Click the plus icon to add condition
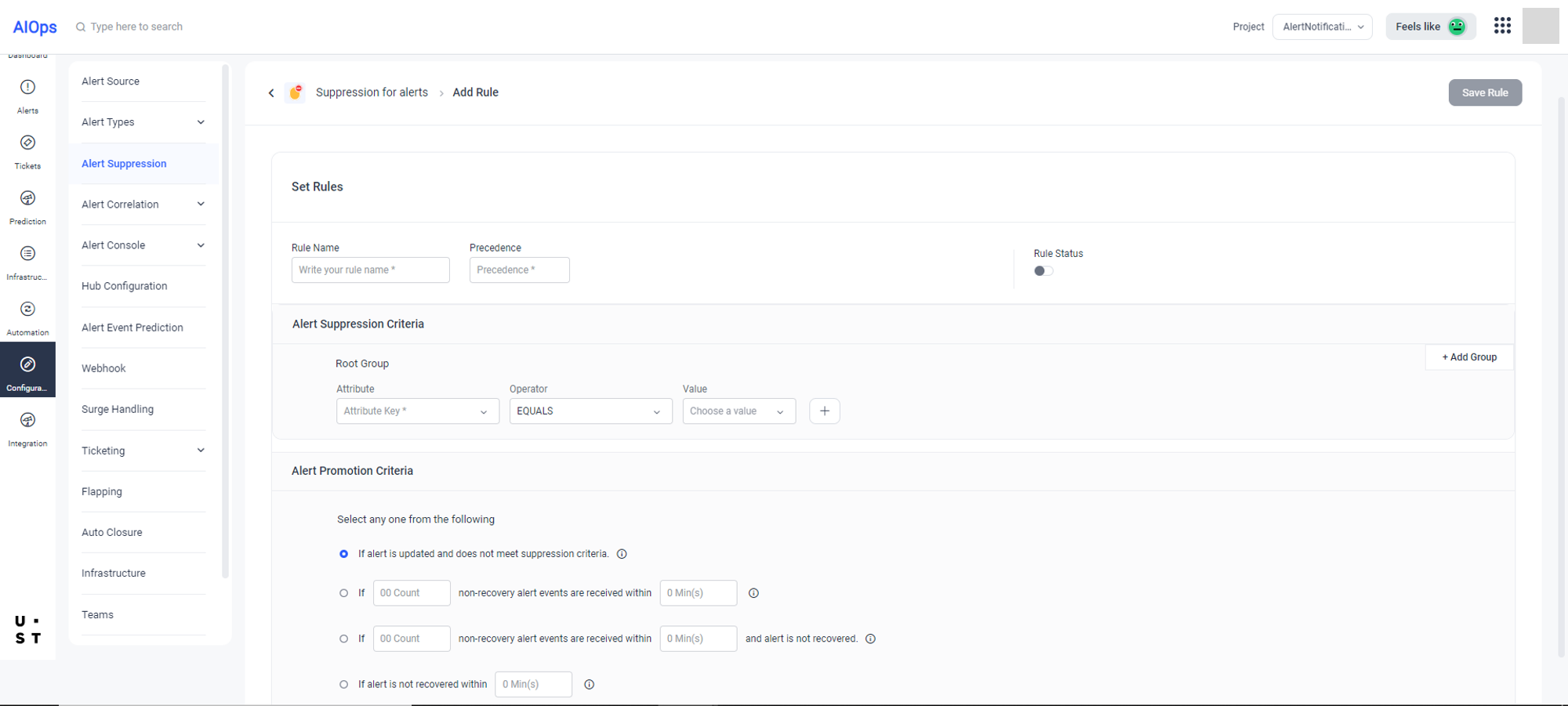Viewport: 1568px width, 706px height. (x=824, y=411)
